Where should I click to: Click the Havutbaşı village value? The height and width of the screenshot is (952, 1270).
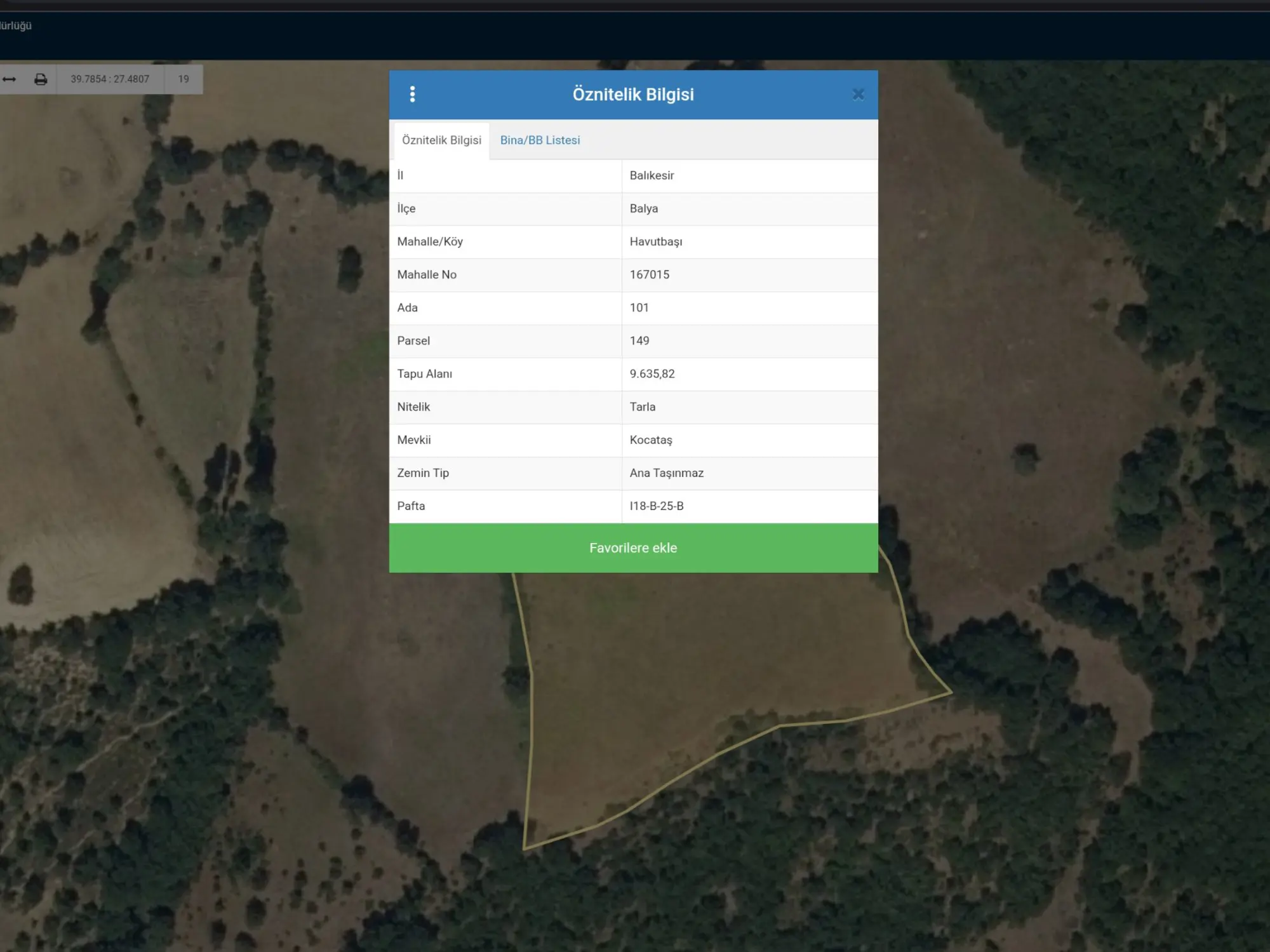656,242
